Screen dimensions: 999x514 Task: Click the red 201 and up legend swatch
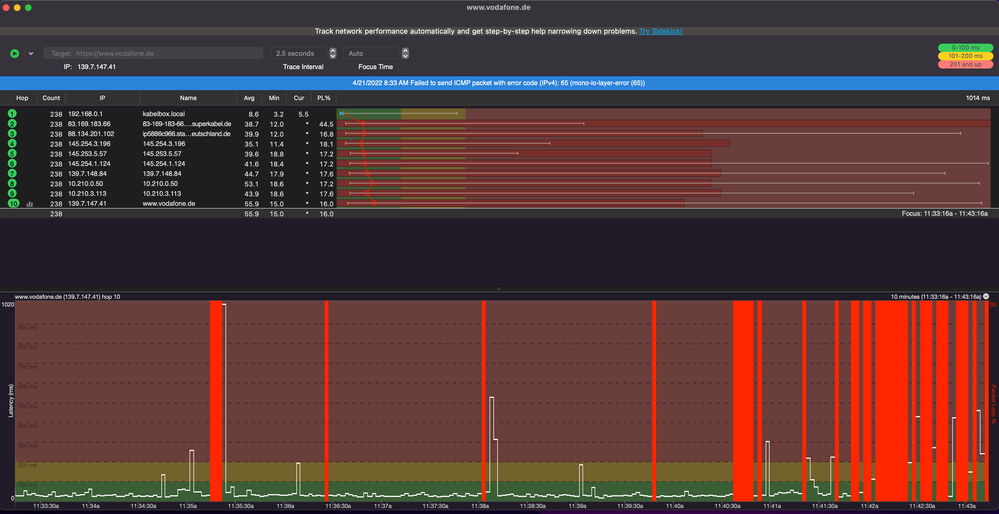tap(966, 64)
